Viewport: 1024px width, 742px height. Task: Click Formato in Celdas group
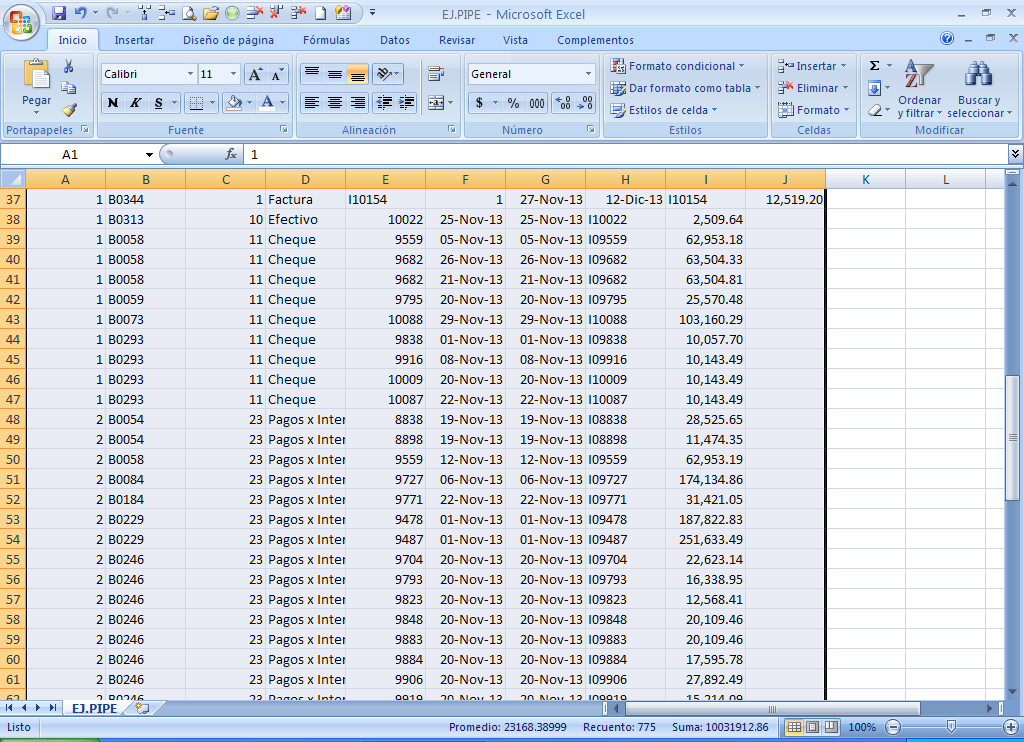coord(814,110)
